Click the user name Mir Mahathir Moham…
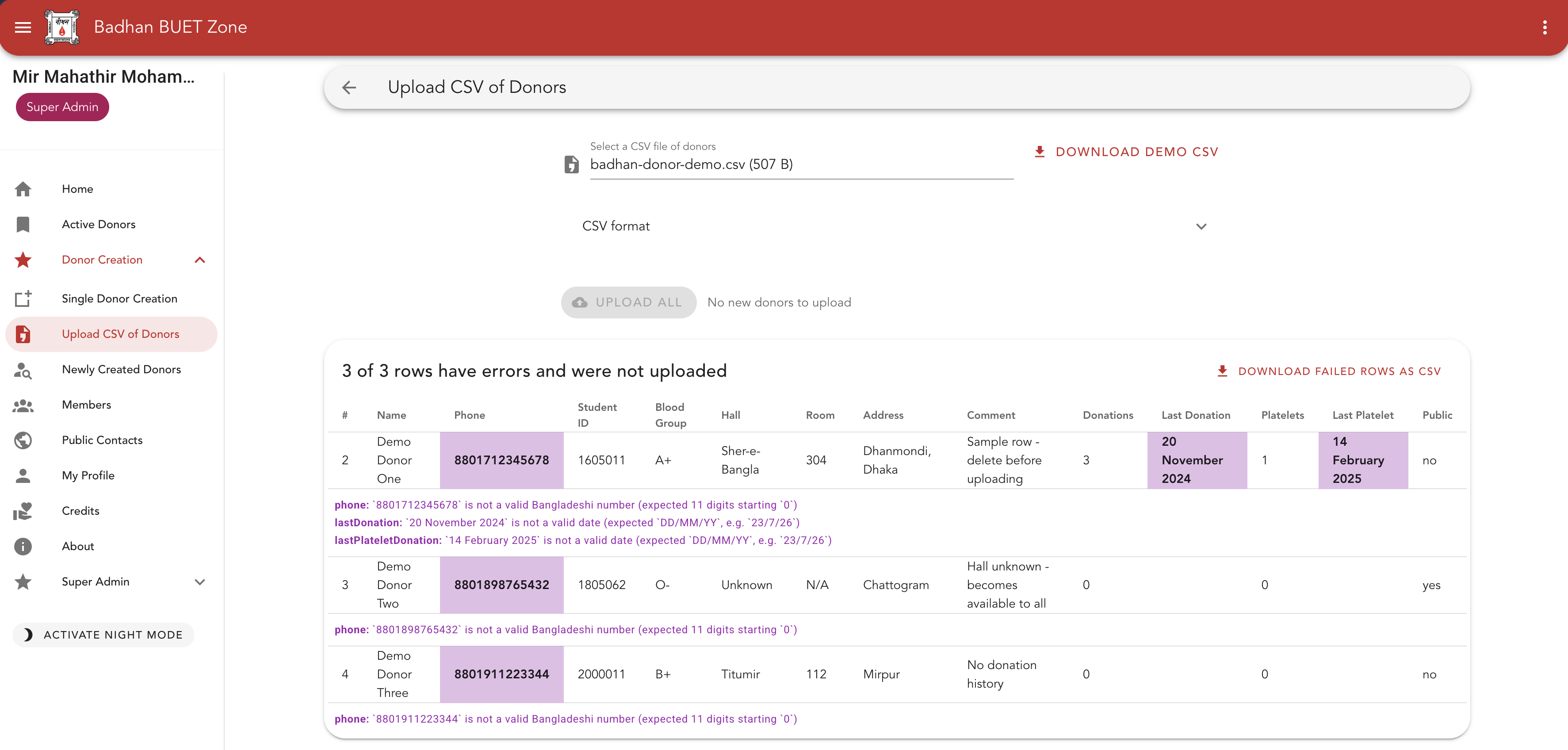 tap(103, 77)
